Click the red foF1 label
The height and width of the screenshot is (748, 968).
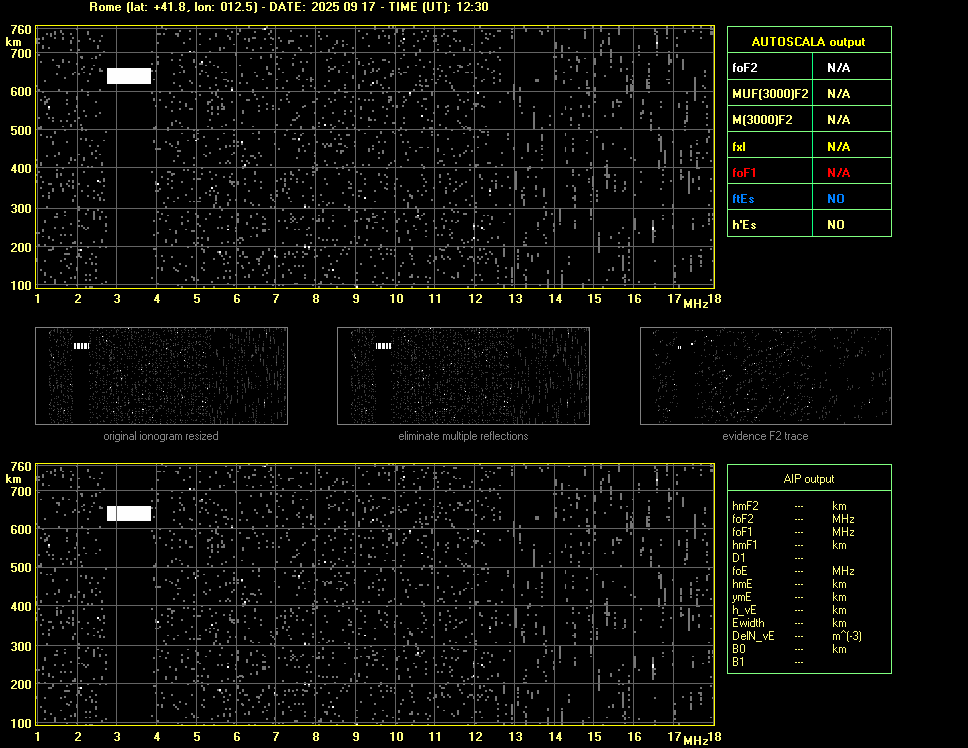744,173
